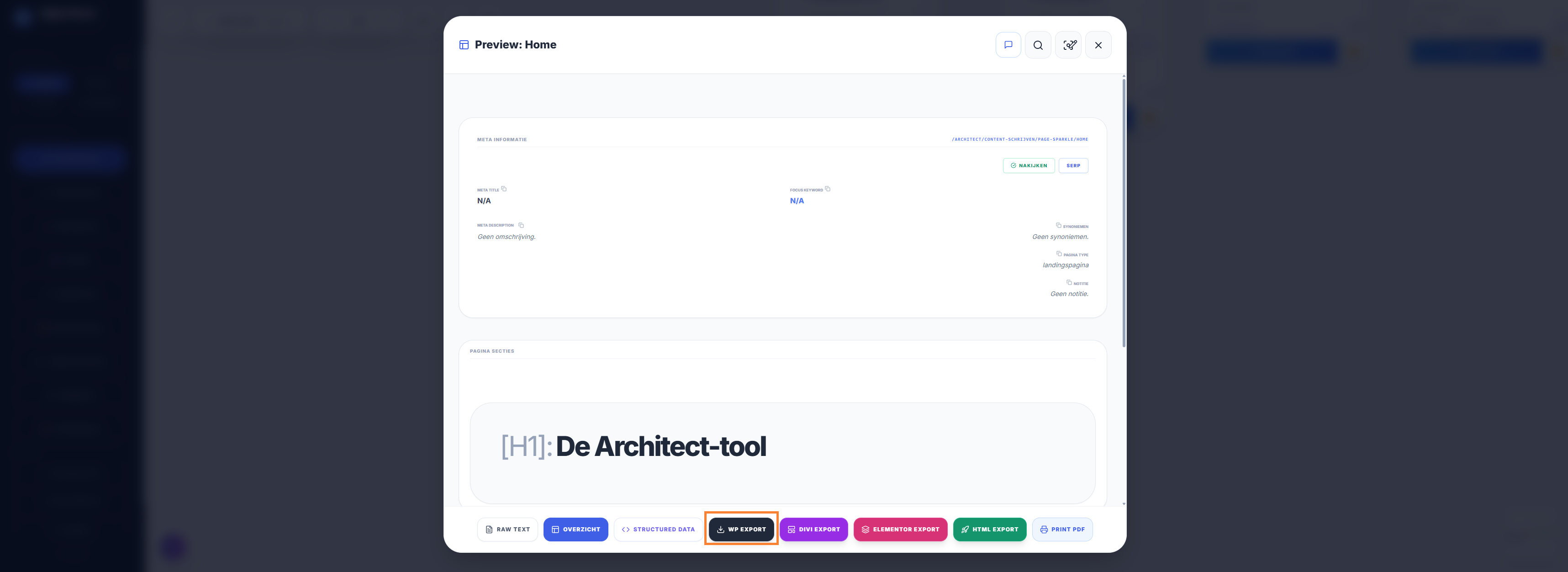Click the 'META INFORMATIE' section heading

click(x=502, y=139)
